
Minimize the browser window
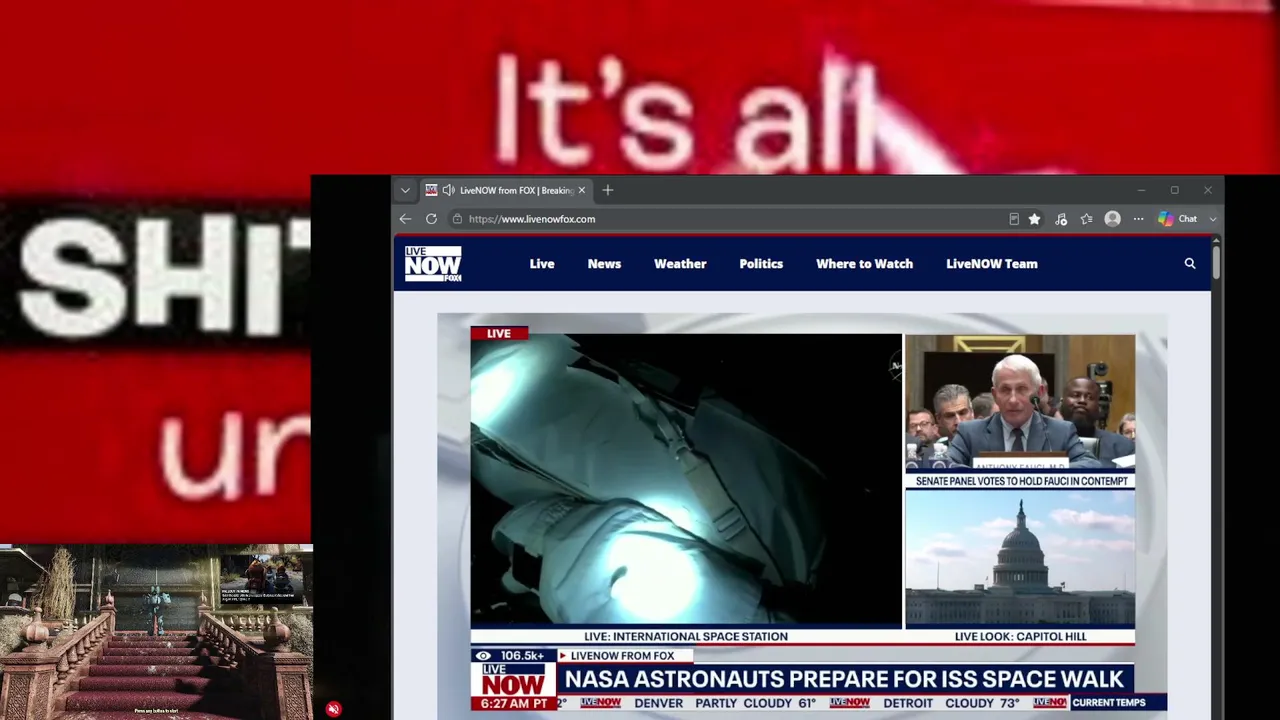[1141, 190]
